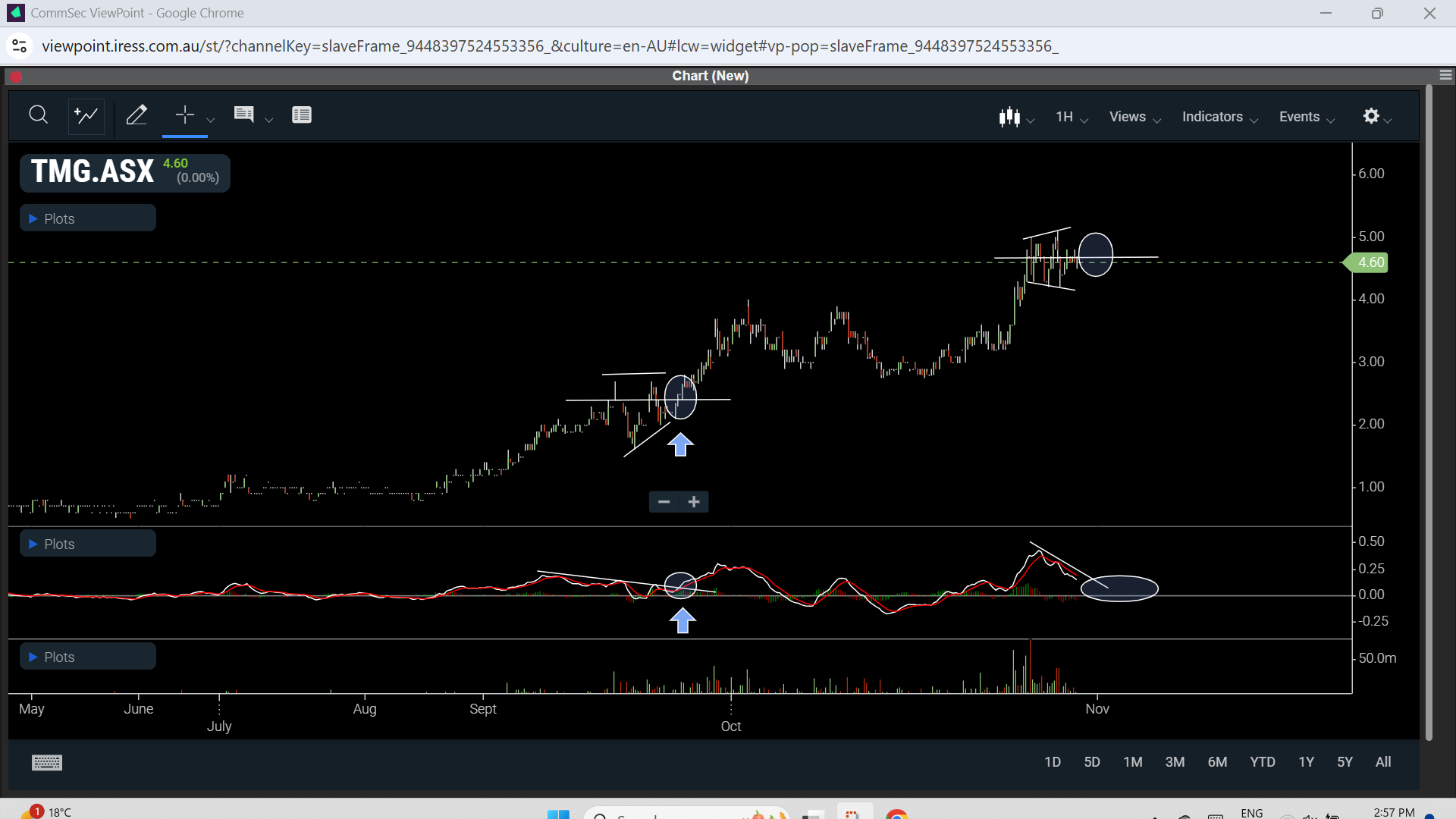Zoom in with the plus button
This screenshot has width=1456, height=819.
tap(694, 502)
